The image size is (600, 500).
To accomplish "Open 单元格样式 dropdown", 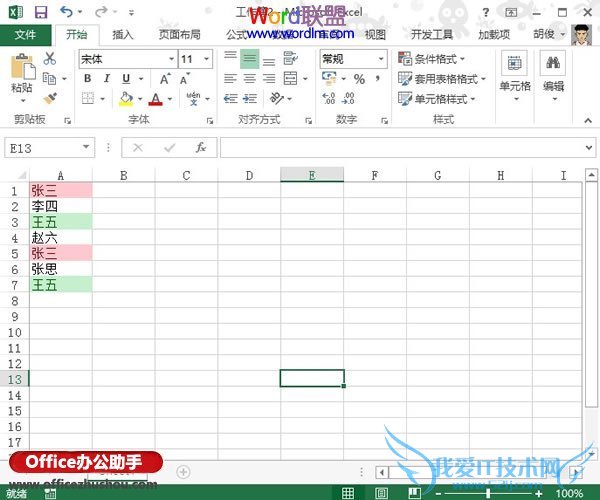I will point(437,99).
